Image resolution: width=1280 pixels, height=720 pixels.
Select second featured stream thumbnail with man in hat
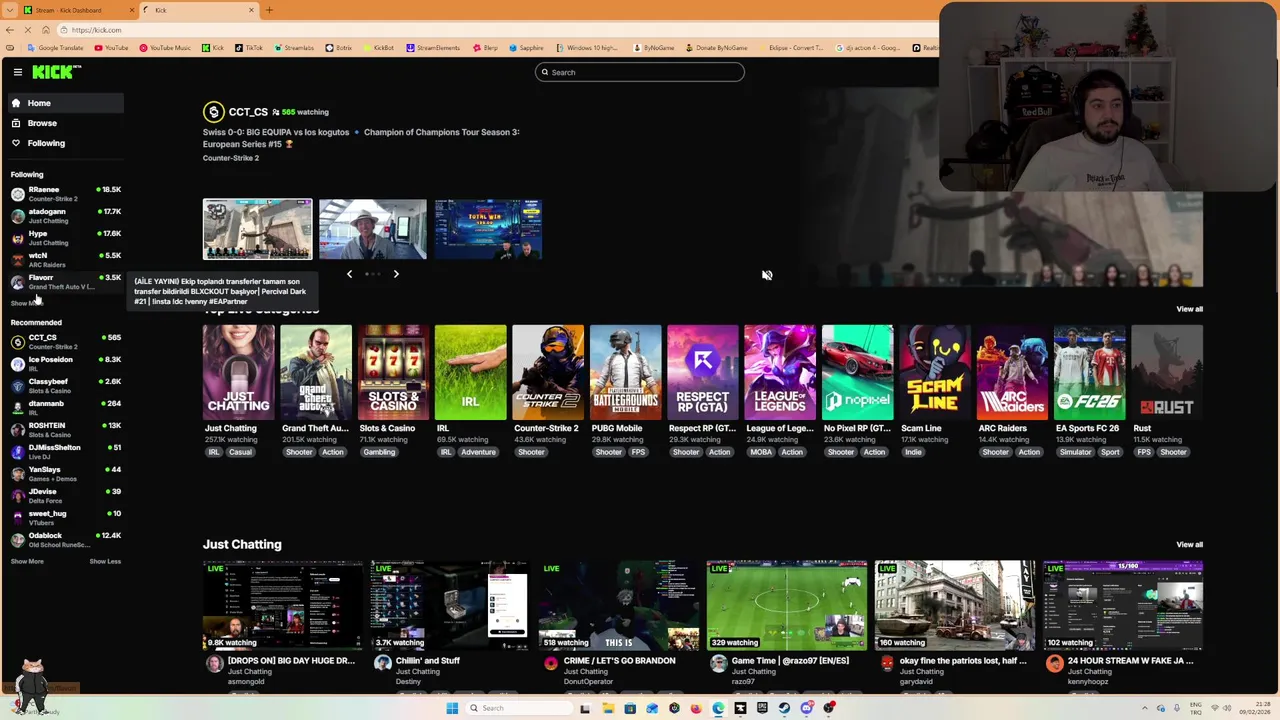coord(372,229)
